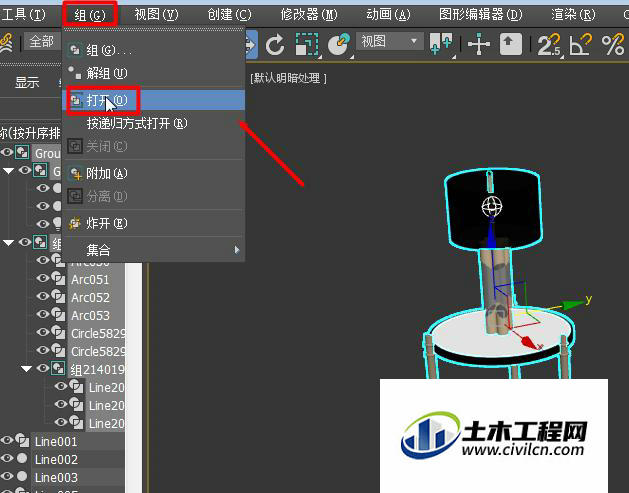Open the 视图(V) menu
The width and height of the screenshot is (629, 493).
(156, 15)
